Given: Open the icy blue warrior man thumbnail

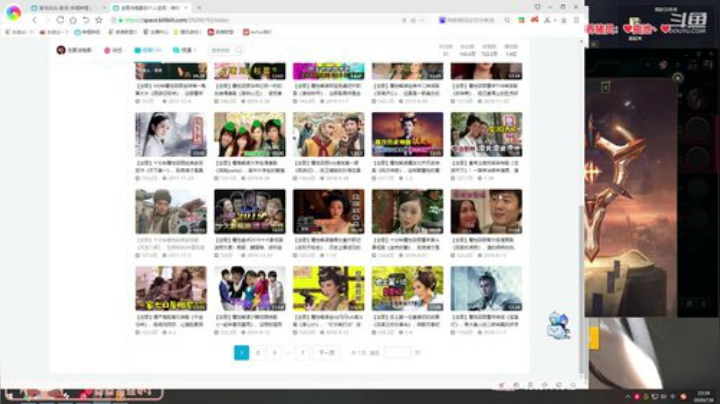Looking at the screenshot, I should [486, 289].
